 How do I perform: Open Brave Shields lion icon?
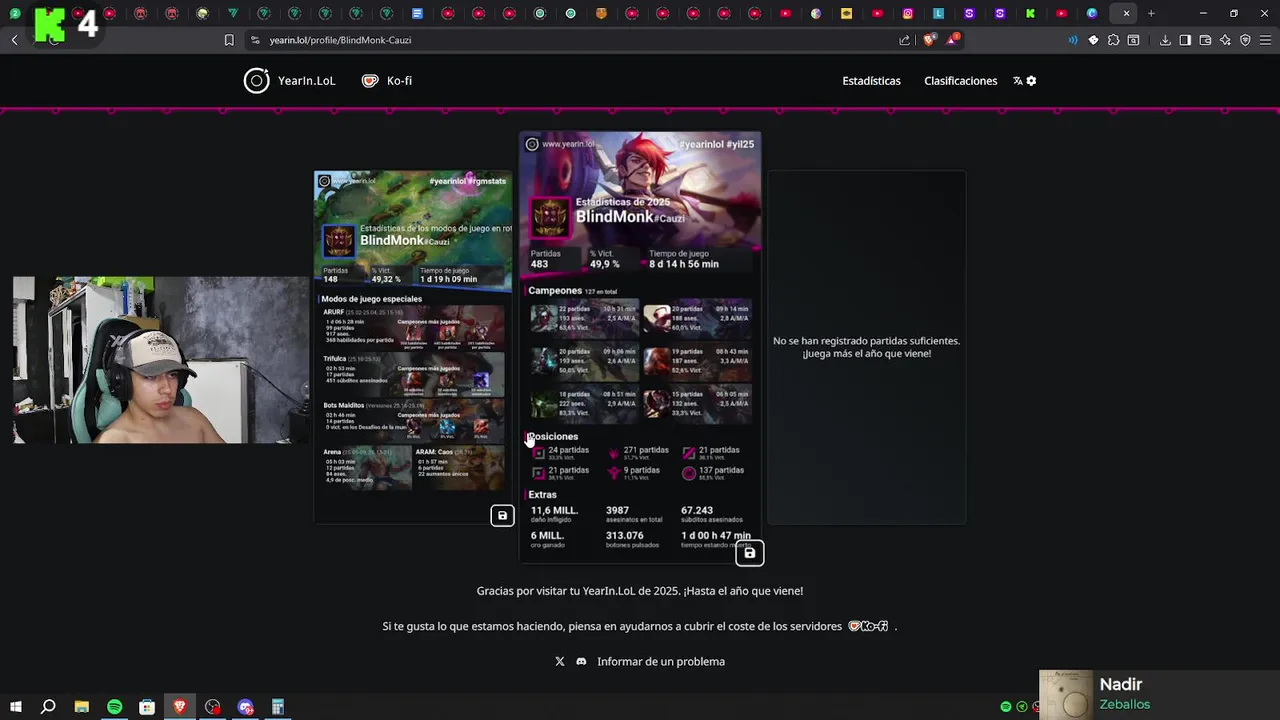pos(929,40)
